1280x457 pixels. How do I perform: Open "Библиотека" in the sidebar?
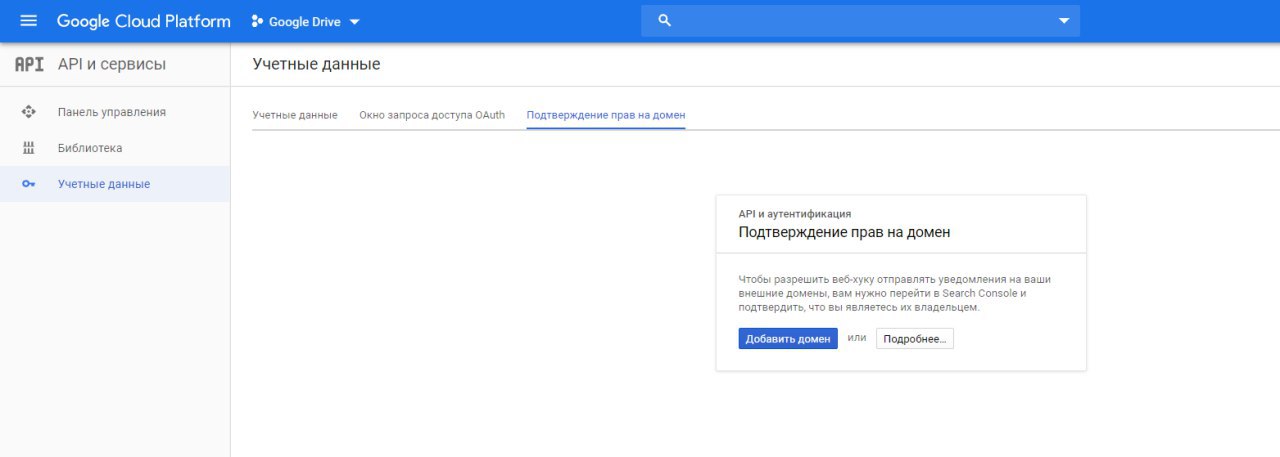115,148
